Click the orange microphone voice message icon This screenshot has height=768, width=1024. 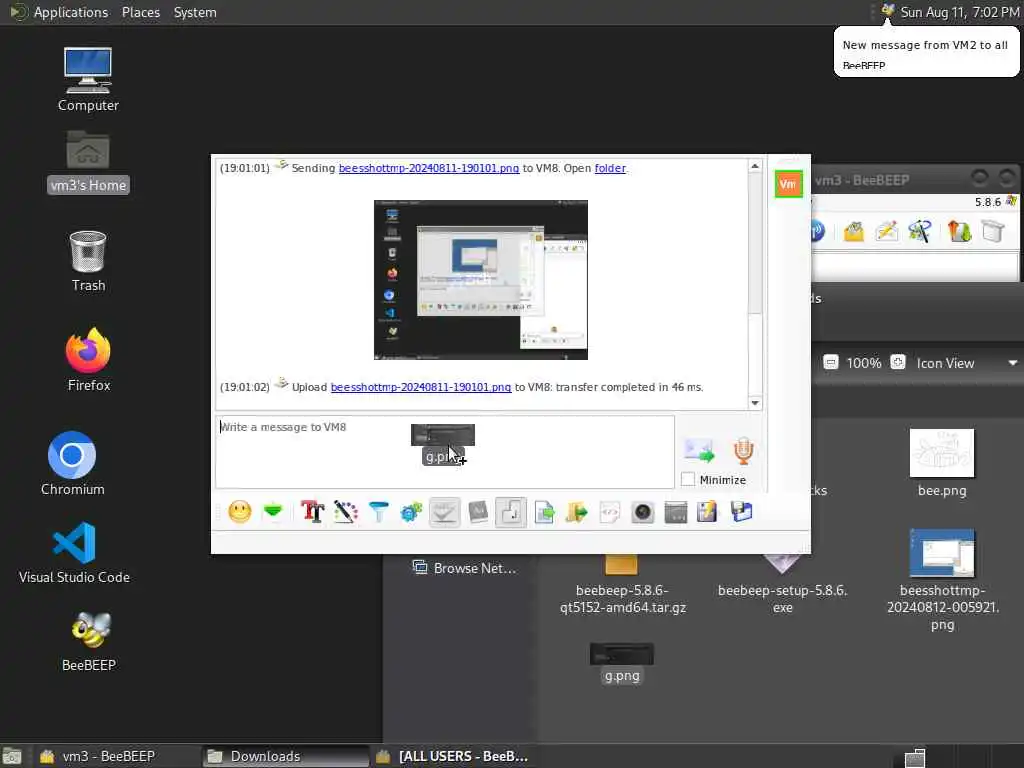pos(743,451)
